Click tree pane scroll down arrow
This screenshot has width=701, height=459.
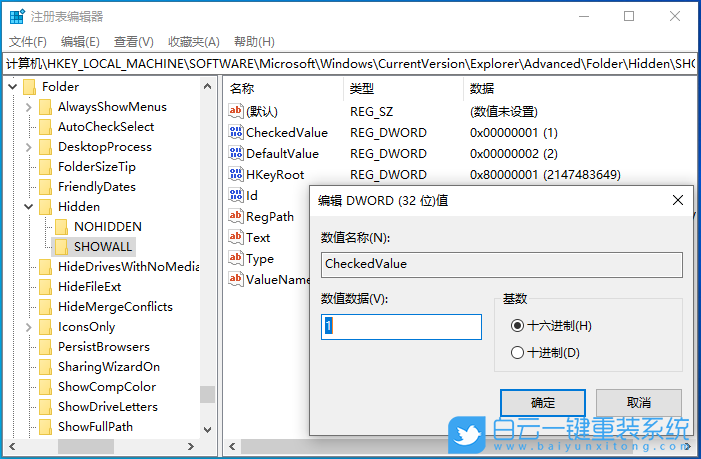coord(207,430)
